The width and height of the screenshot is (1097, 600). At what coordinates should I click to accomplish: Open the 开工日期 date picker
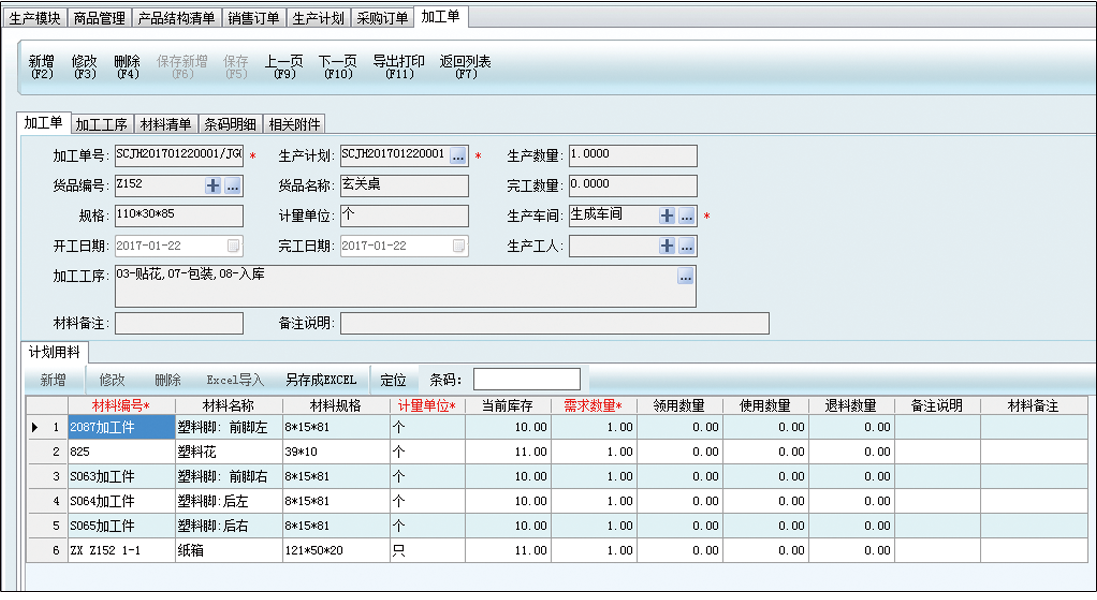[233, 246]
